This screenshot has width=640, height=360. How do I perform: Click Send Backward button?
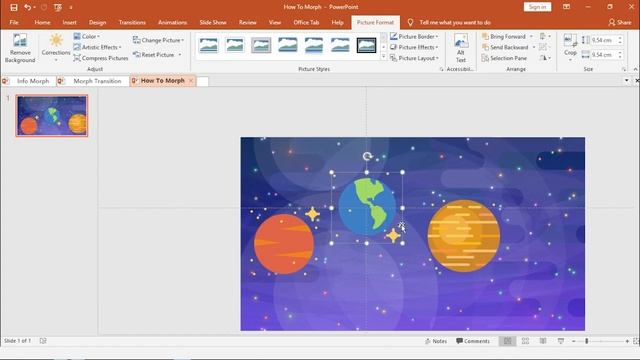coord(505,47)
